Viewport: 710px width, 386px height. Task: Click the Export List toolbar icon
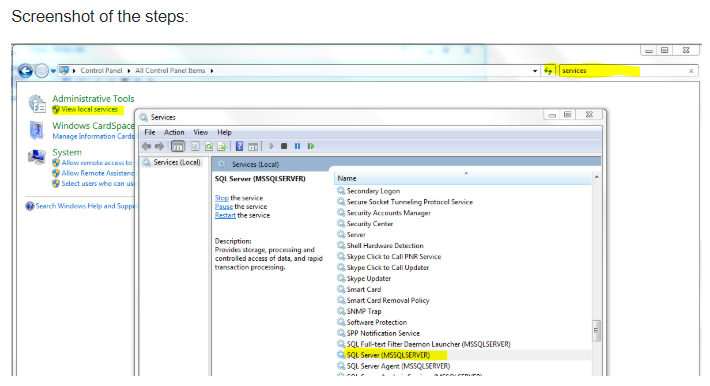[x=222, y=146]
